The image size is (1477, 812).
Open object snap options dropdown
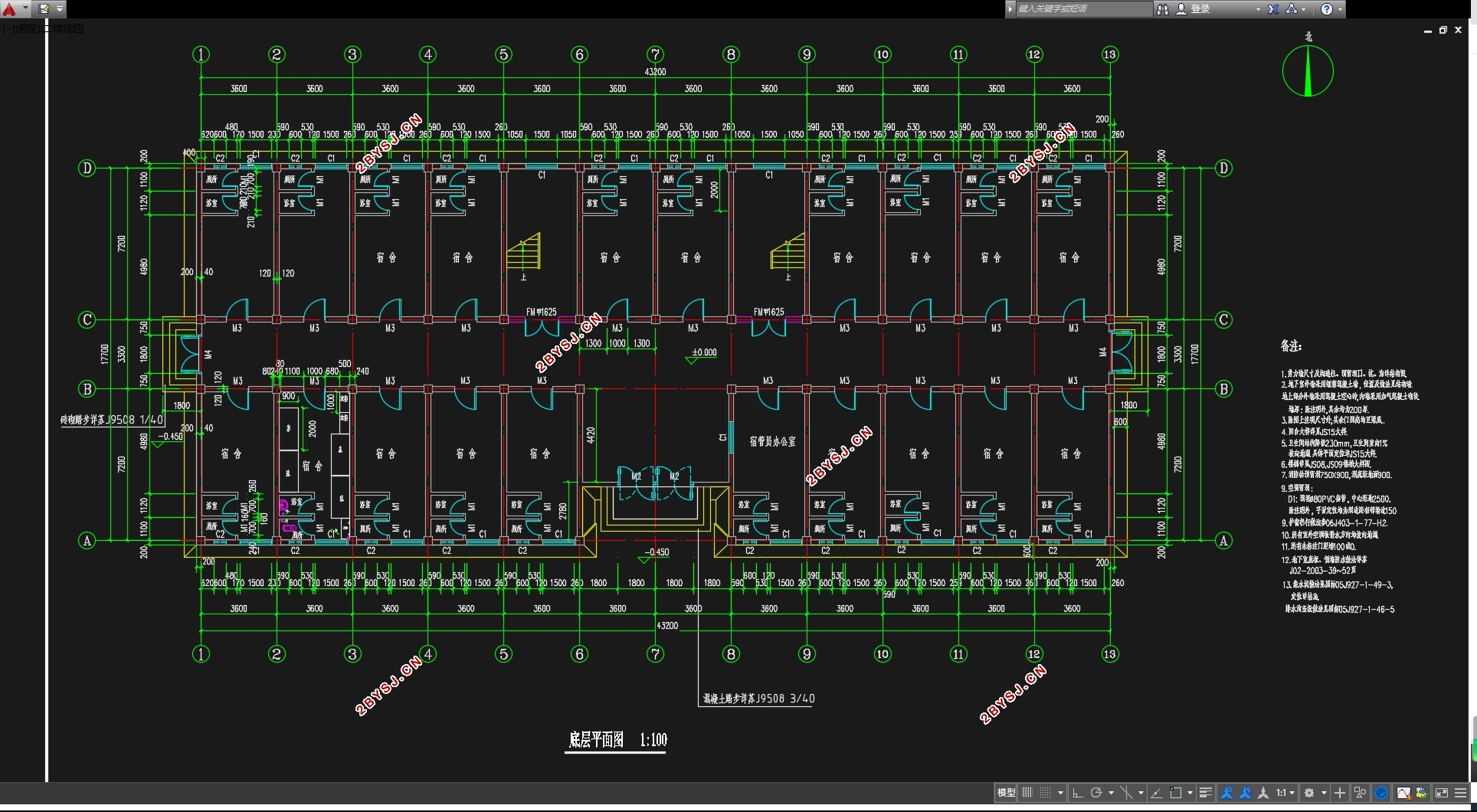click(1190, 793)
